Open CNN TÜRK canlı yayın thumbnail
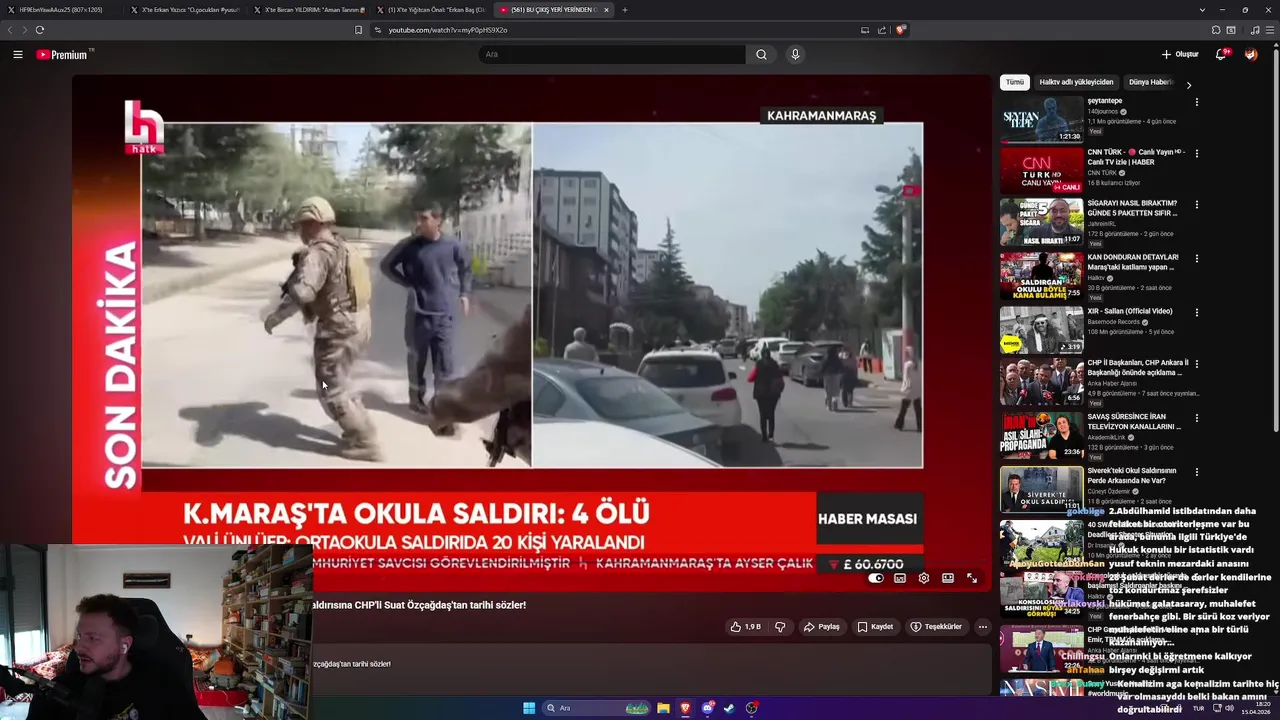The width and height of the screenshot is (1280, 720). 1042,170
